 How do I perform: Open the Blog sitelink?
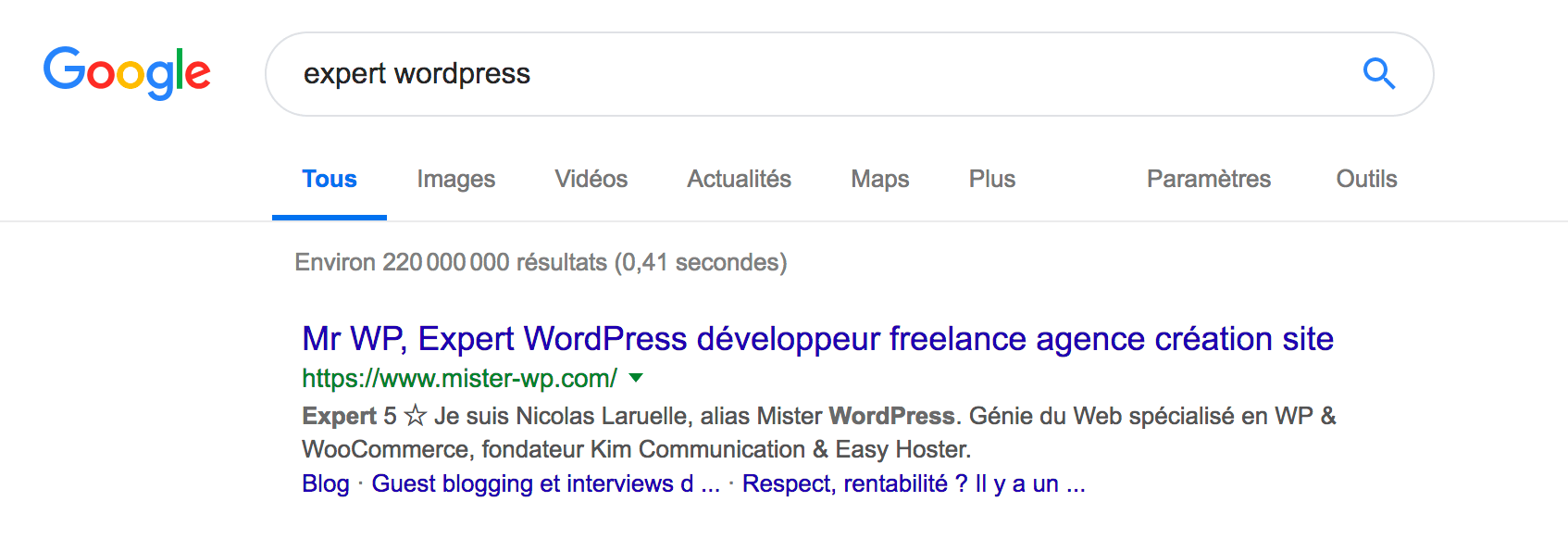(326, 484)
